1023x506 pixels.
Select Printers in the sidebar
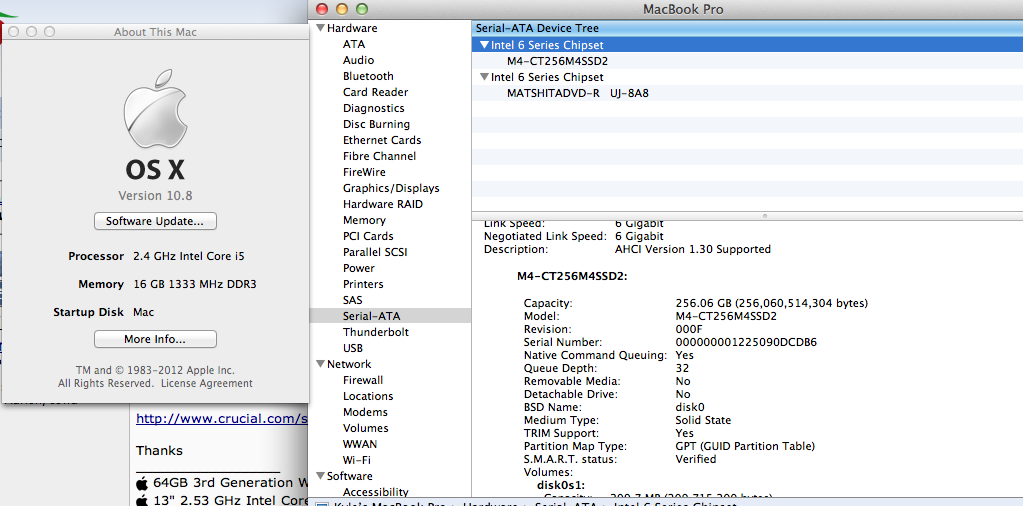tap(363, 284)
